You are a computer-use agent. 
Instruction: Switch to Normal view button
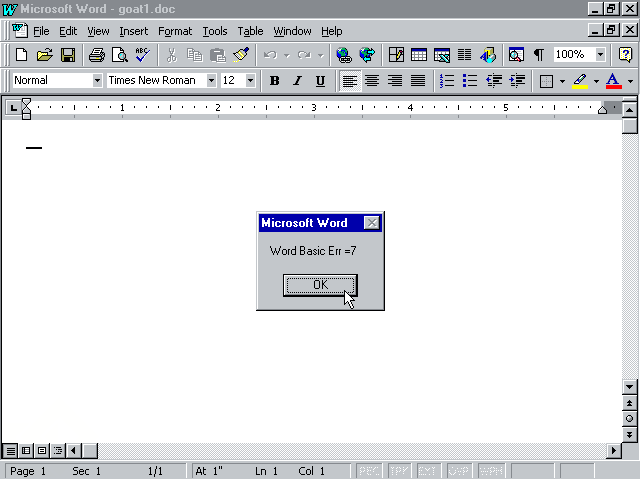click(11, 451)
